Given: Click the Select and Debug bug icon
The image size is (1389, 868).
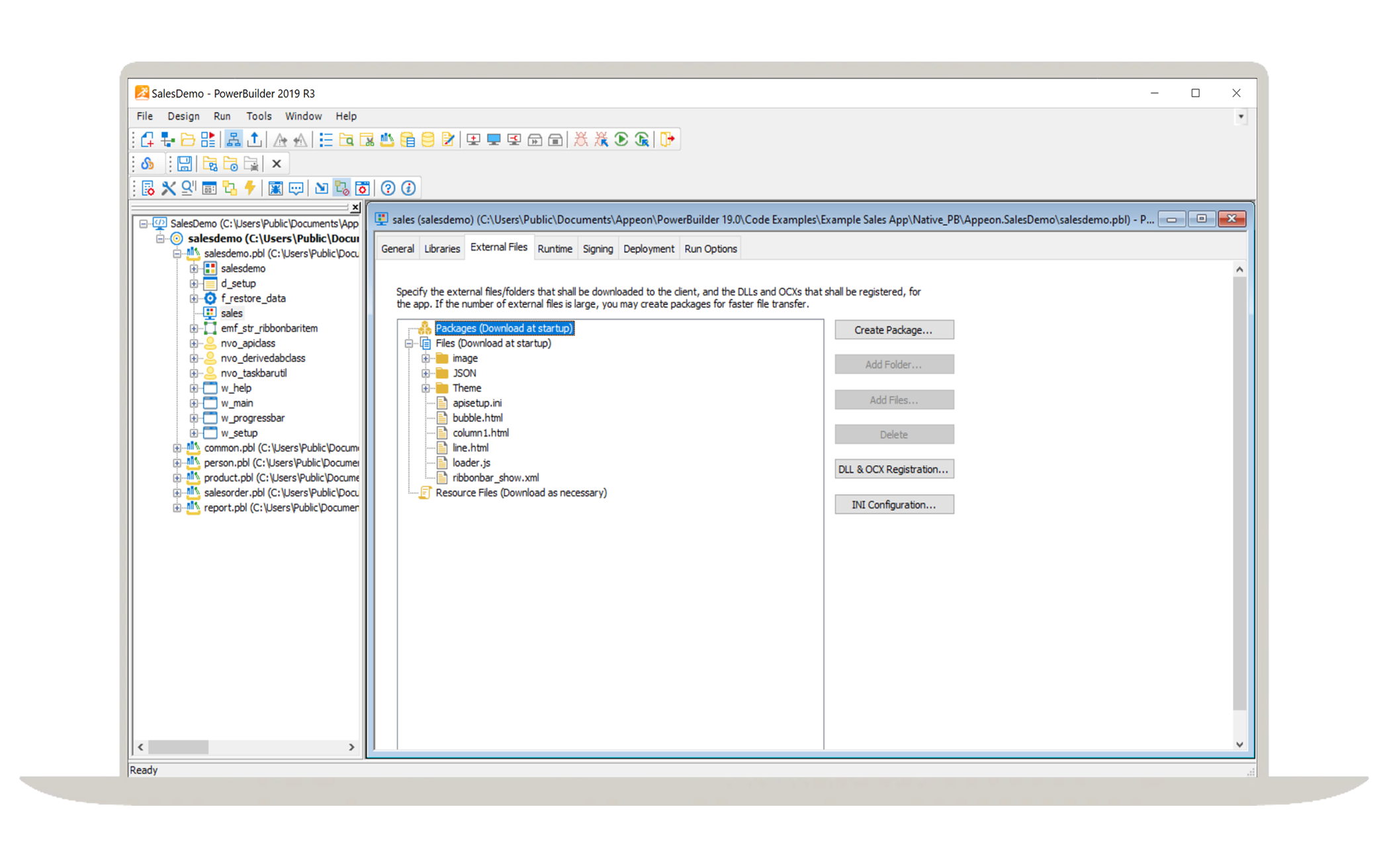Looking at the screenshot, I should (x=601, y=140).
